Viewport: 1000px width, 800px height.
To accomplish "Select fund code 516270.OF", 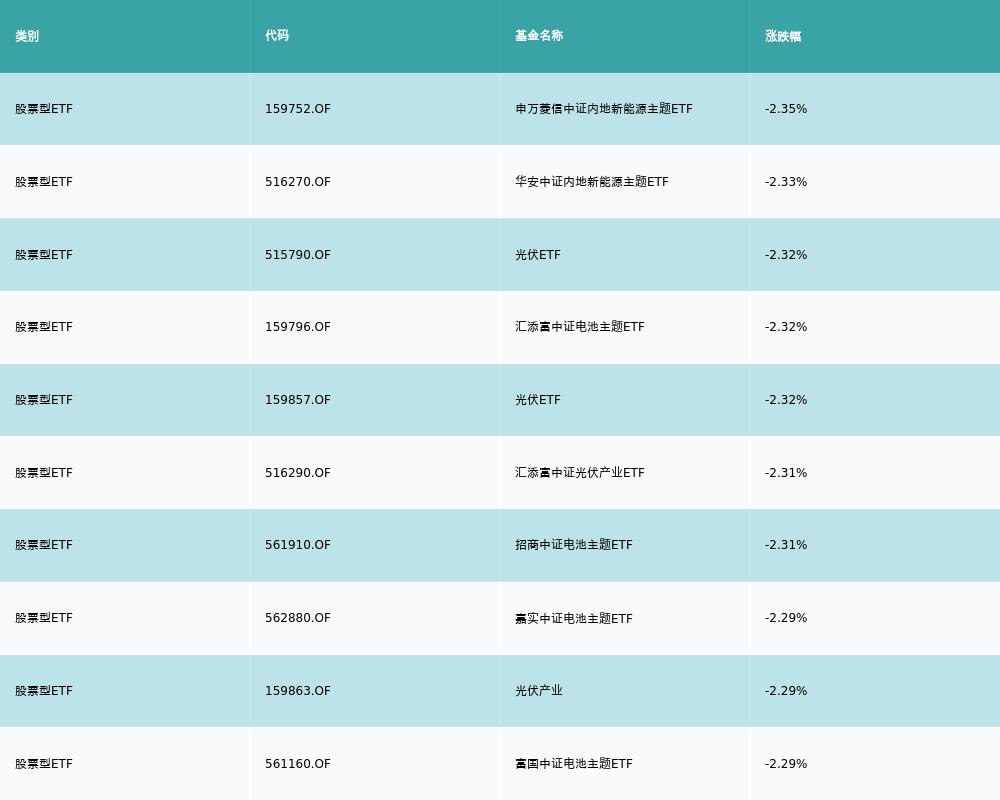I will click(x=298, y=182).
